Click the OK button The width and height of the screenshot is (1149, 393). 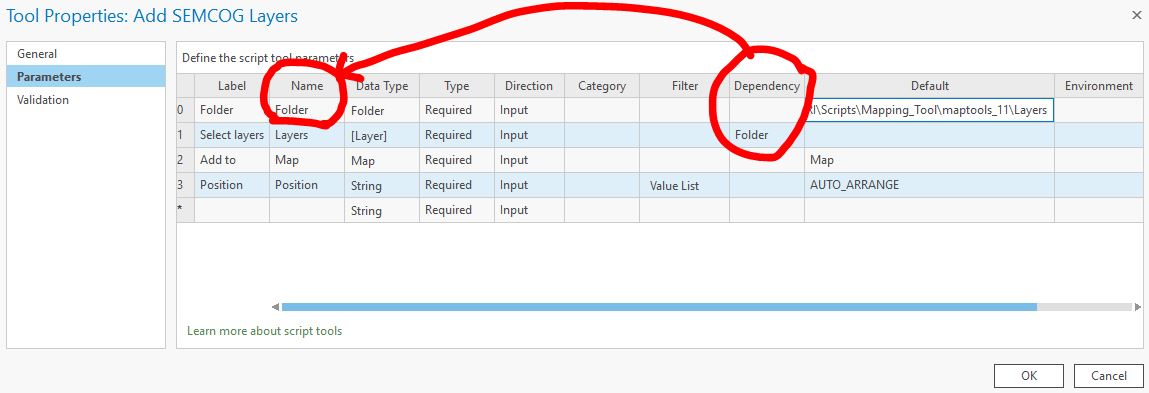coord(1028,375)
